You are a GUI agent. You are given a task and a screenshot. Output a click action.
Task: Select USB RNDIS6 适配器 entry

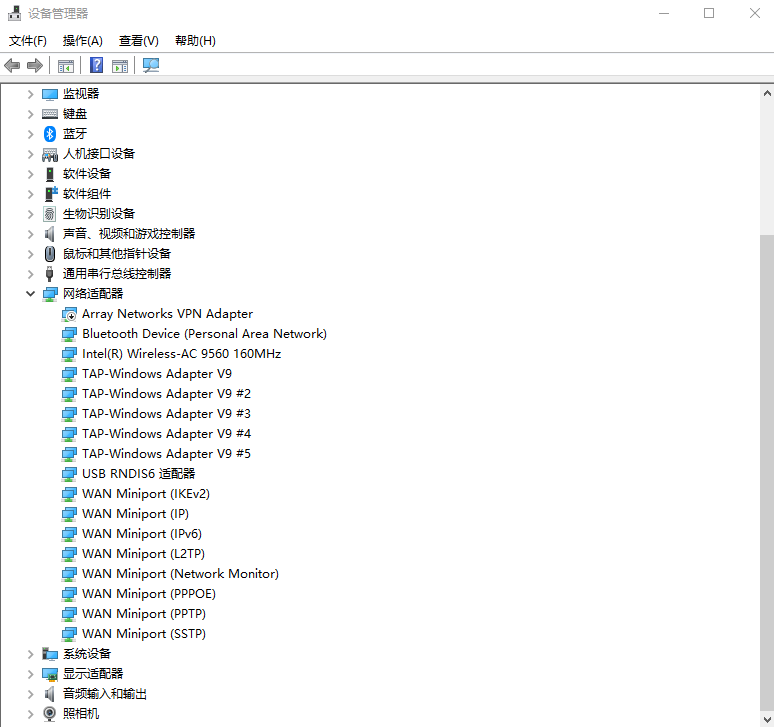139,474
